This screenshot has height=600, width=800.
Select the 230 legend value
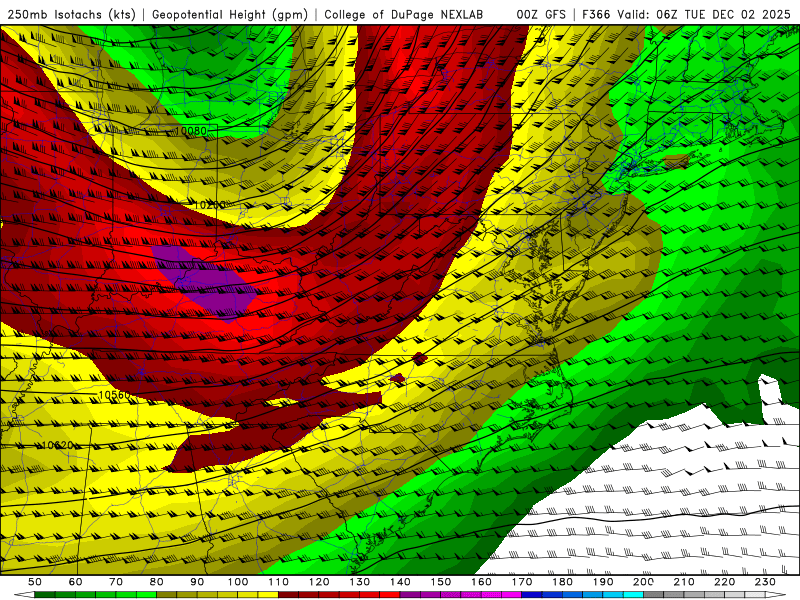pos(765,582)
